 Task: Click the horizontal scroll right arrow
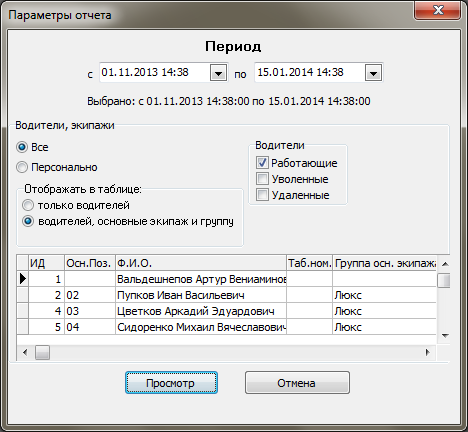(428, 352)
